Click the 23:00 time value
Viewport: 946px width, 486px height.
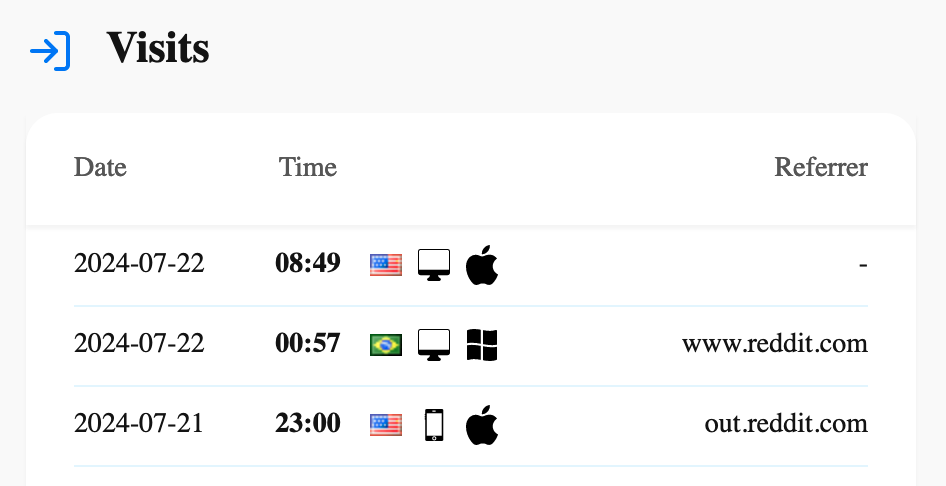(308, 424)
